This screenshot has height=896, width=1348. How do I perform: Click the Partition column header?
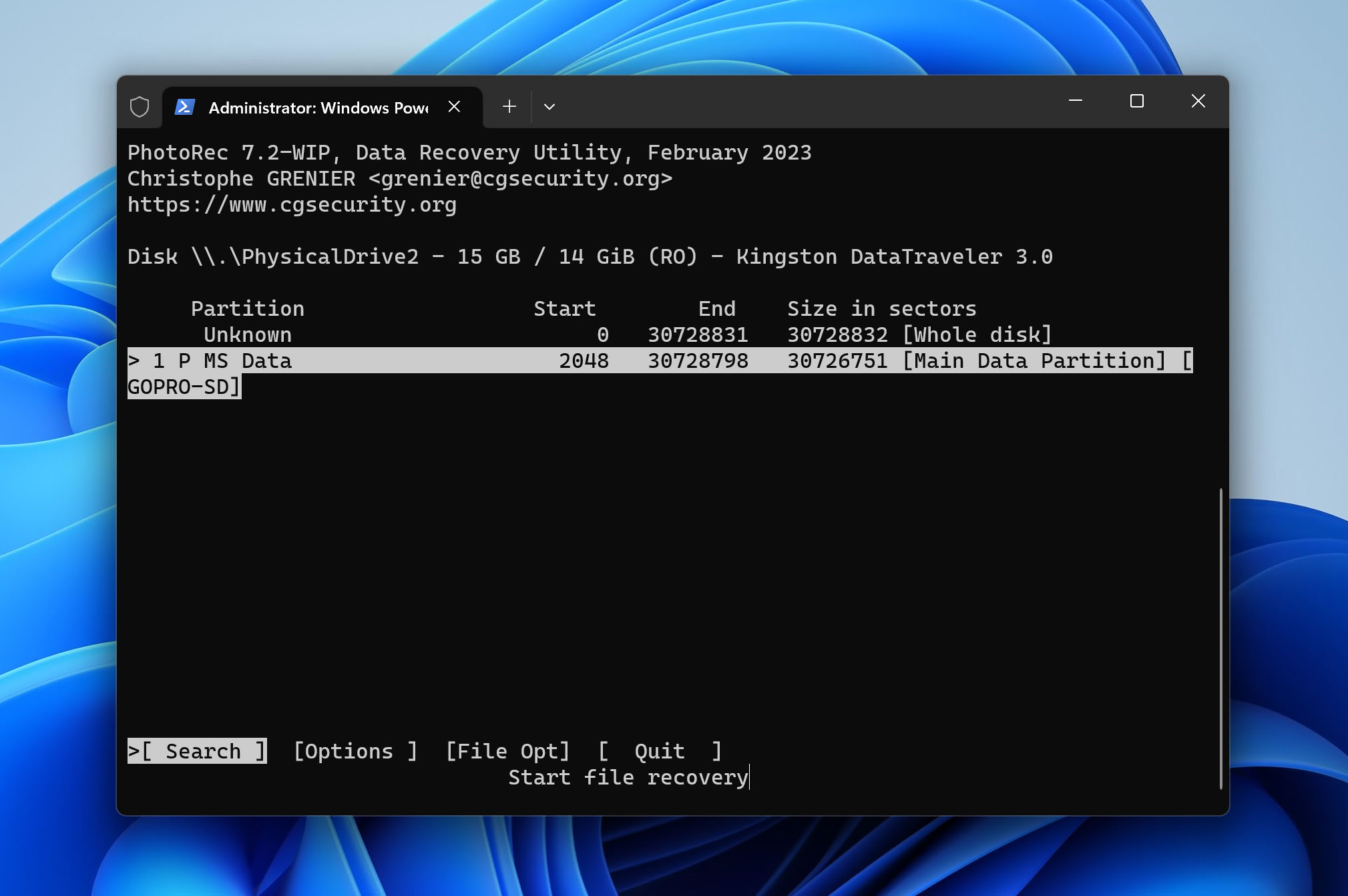coord(248,308)
